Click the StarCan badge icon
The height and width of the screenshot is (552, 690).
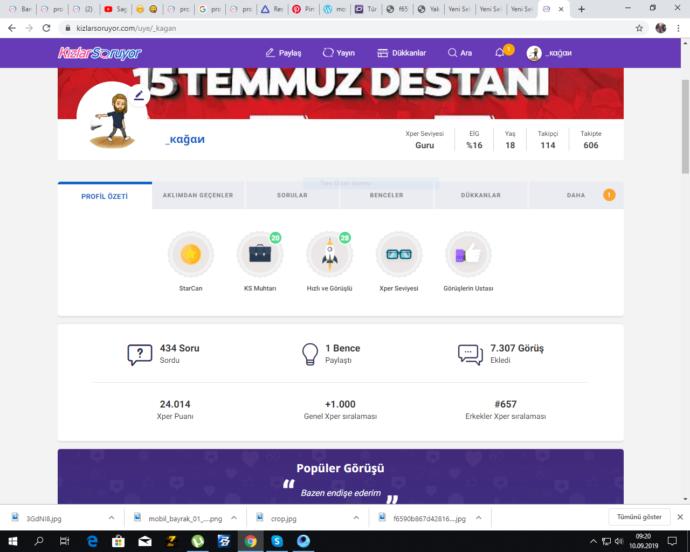point(191,254)
